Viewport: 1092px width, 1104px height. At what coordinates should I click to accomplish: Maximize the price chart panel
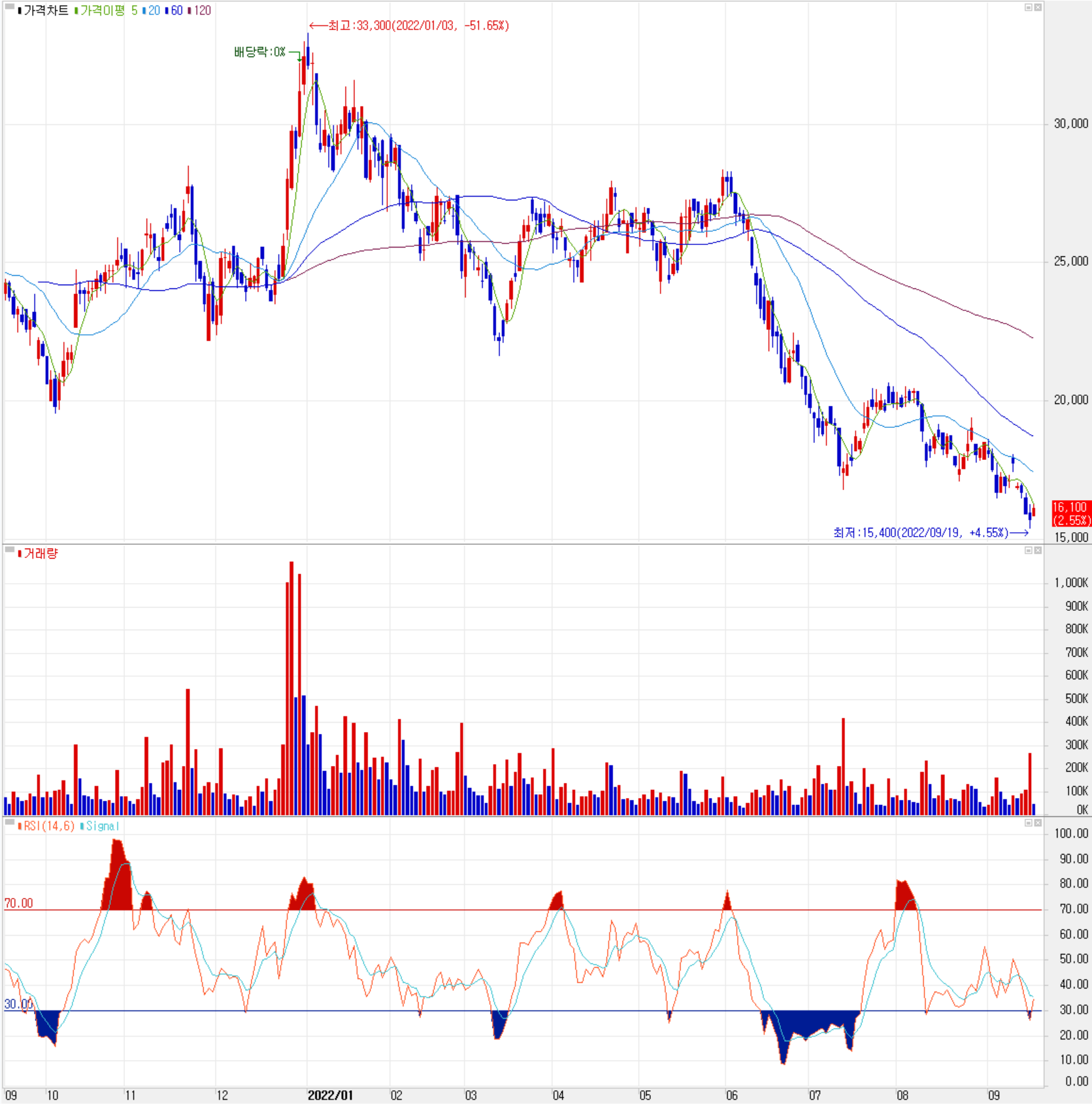[x=1029, y=8]
